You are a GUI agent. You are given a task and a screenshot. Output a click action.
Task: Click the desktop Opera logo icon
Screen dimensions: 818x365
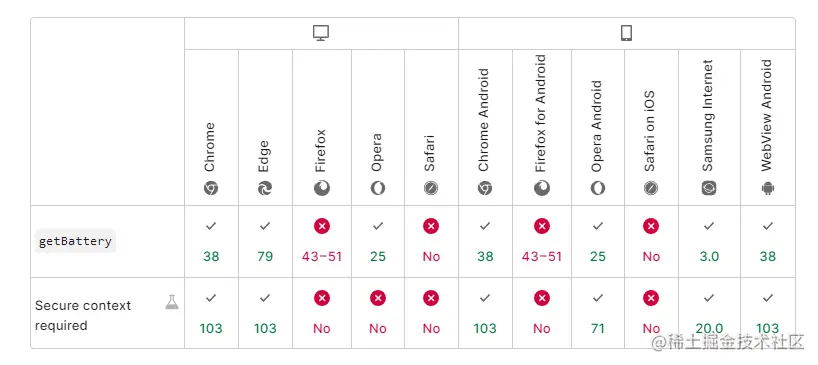[378, 188]
